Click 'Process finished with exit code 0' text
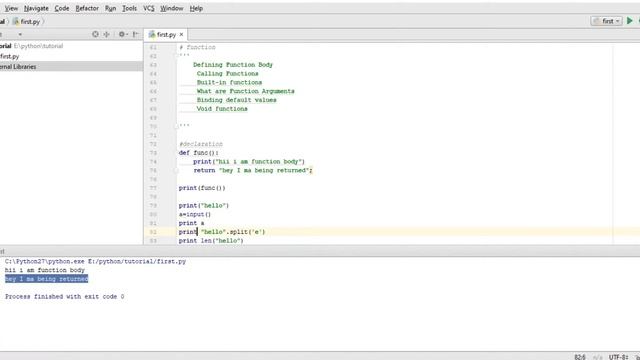The image size is (640, 360). (64, 296)
